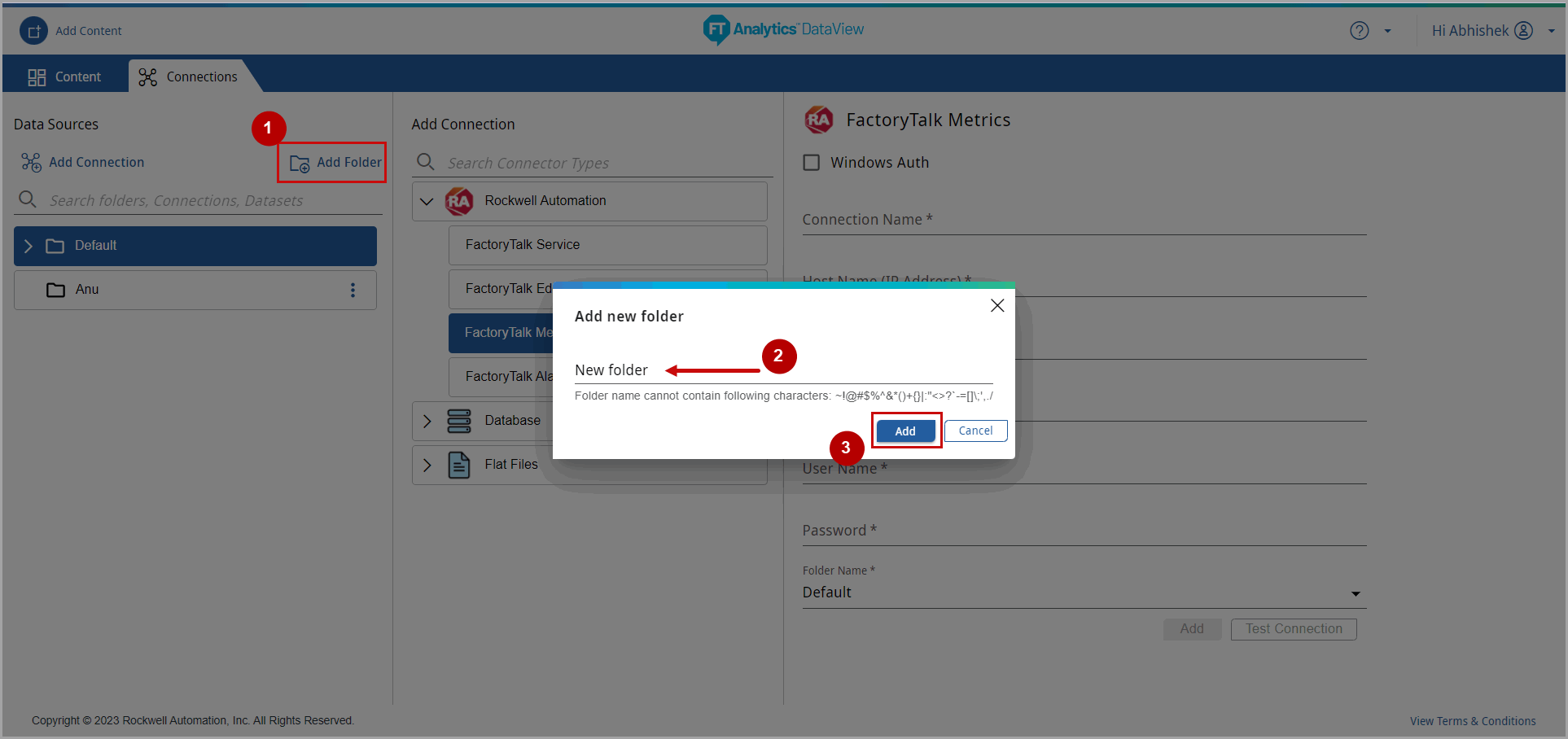Click the New folder name field
This screenshot has width=1568, height=739.
point(782,370)
